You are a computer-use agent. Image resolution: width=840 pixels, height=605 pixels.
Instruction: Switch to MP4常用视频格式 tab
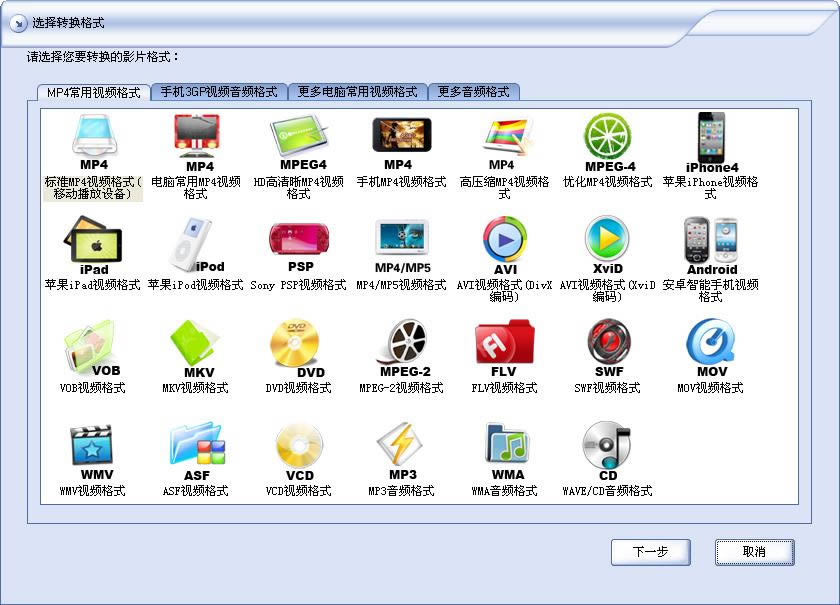click(93, 92)
